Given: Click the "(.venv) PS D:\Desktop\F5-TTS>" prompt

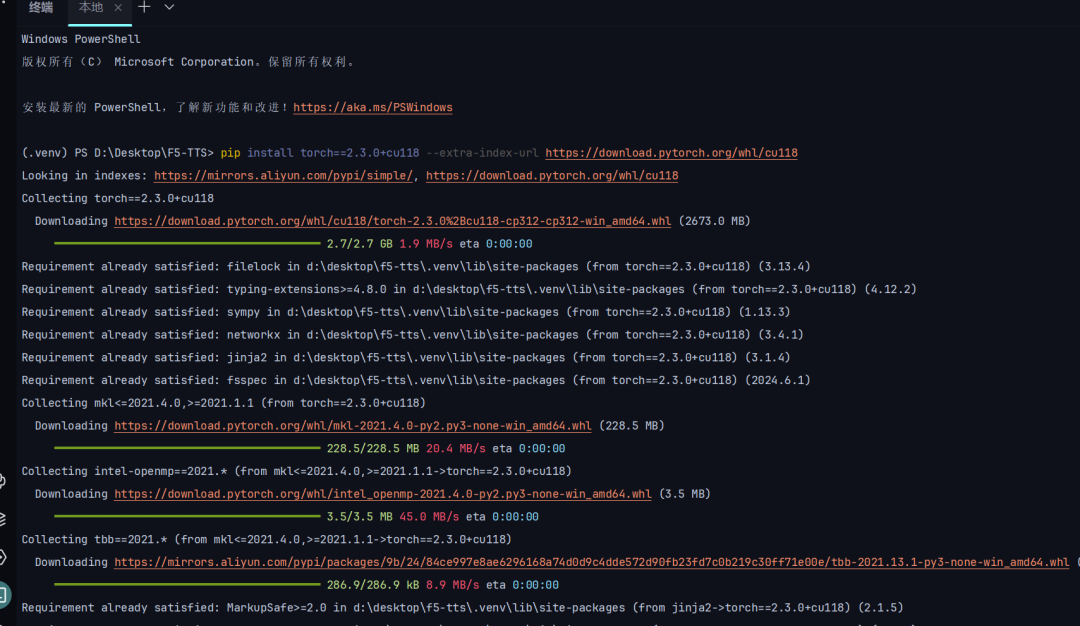Looking at the screenshot, I should (118, 153).
